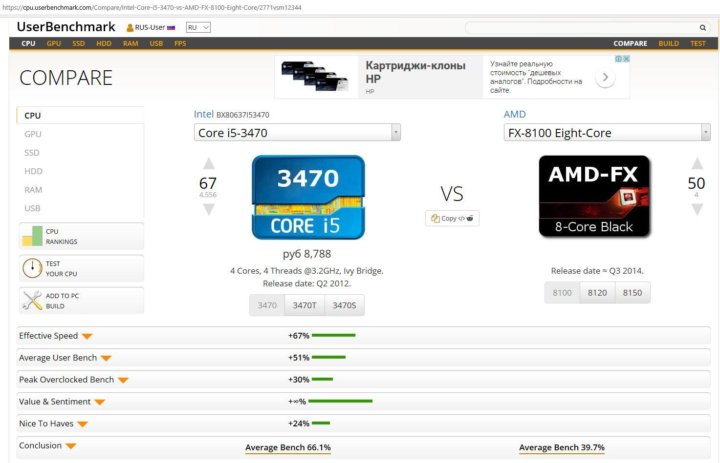Click the search magnifier icon
720x463 pixels.
click(701, 28)
